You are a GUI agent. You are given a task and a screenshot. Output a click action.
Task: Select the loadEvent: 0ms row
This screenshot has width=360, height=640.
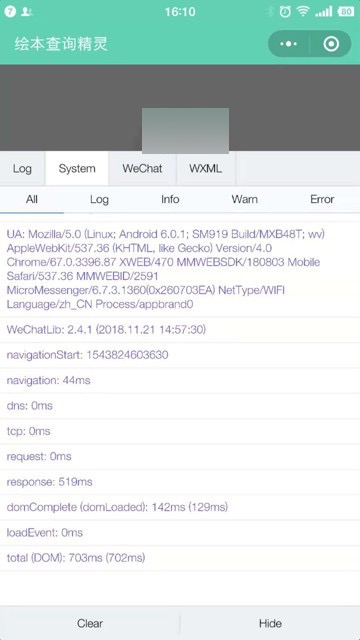click(180, 533)
